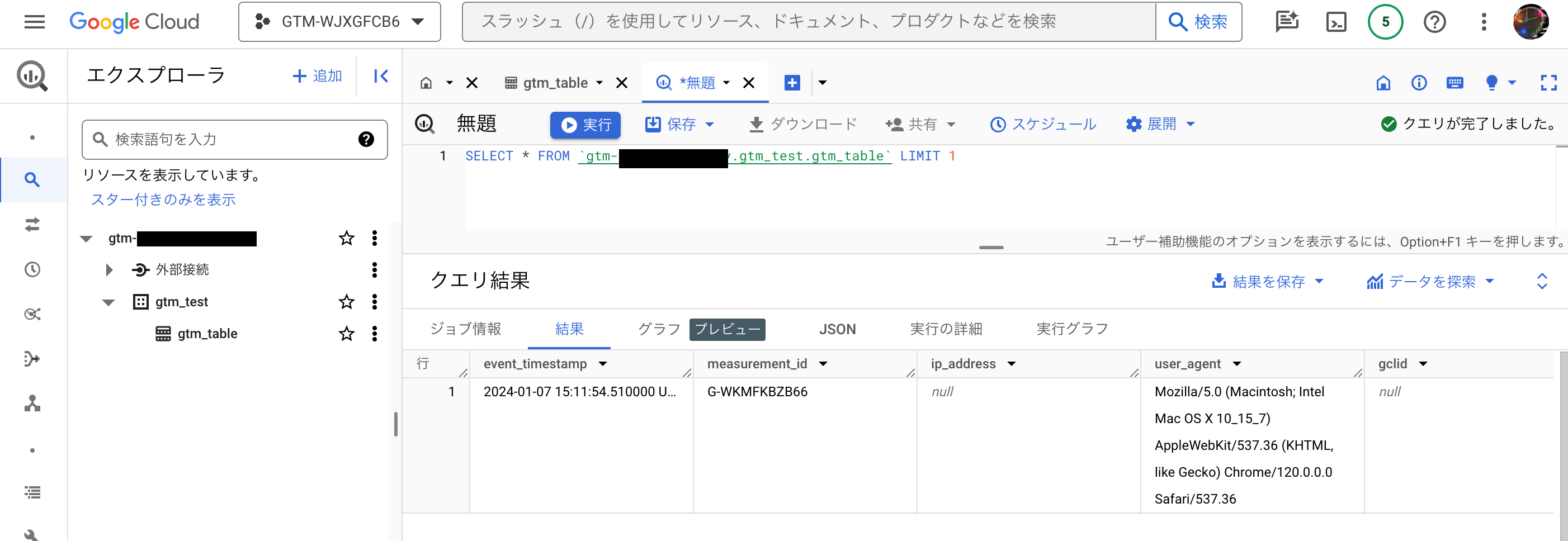Open the feedback icon in the top bar
1568x541 pixels.
(1287, 22)
